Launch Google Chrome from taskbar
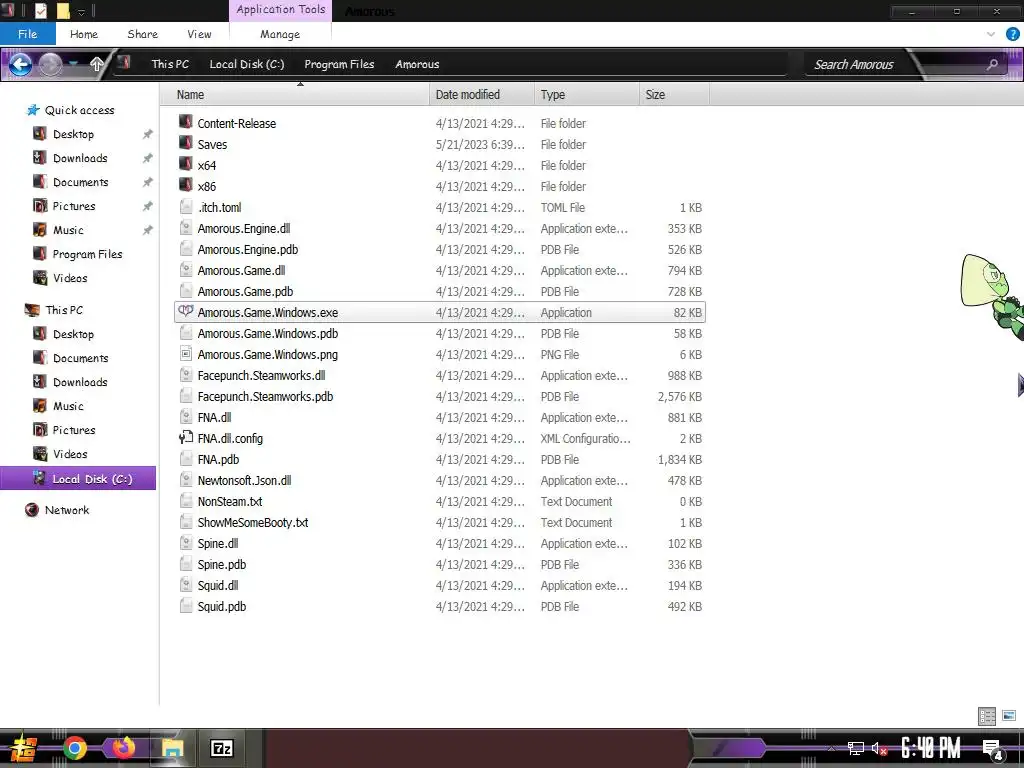1024x768 pixels. click(x=75, y=748)
